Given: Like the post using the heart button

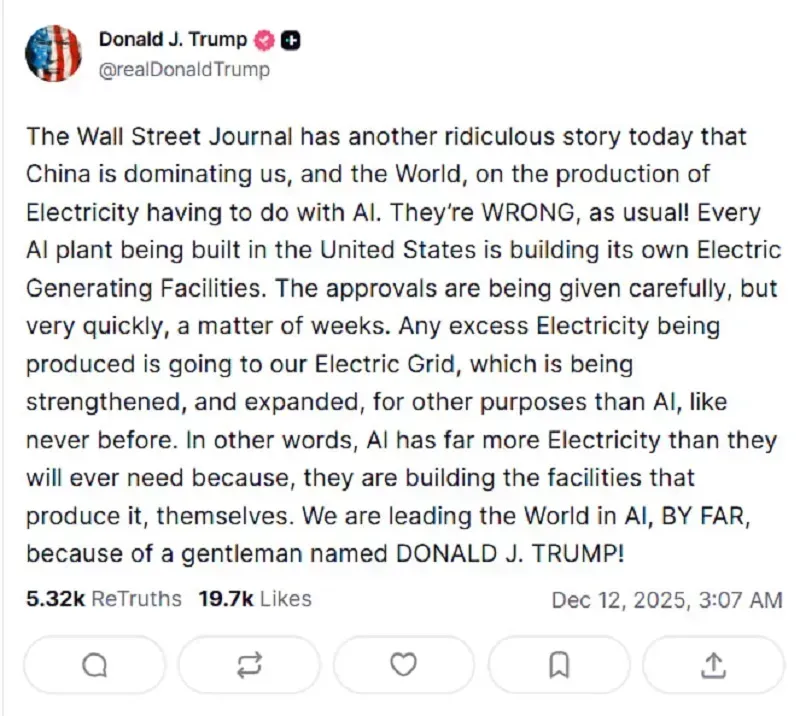Looking at the screenshot, I should (404, 664).
